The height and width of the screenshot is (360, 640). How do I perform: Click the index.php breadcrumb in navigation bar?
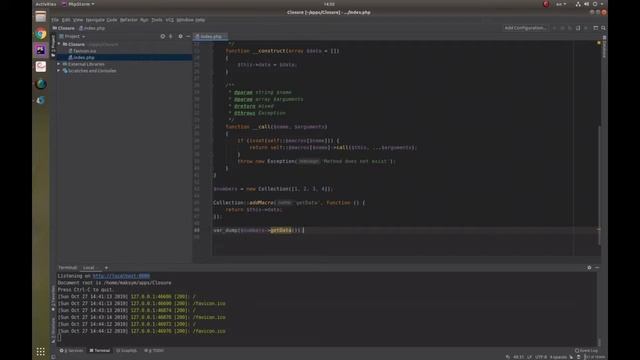coord(92,28)
